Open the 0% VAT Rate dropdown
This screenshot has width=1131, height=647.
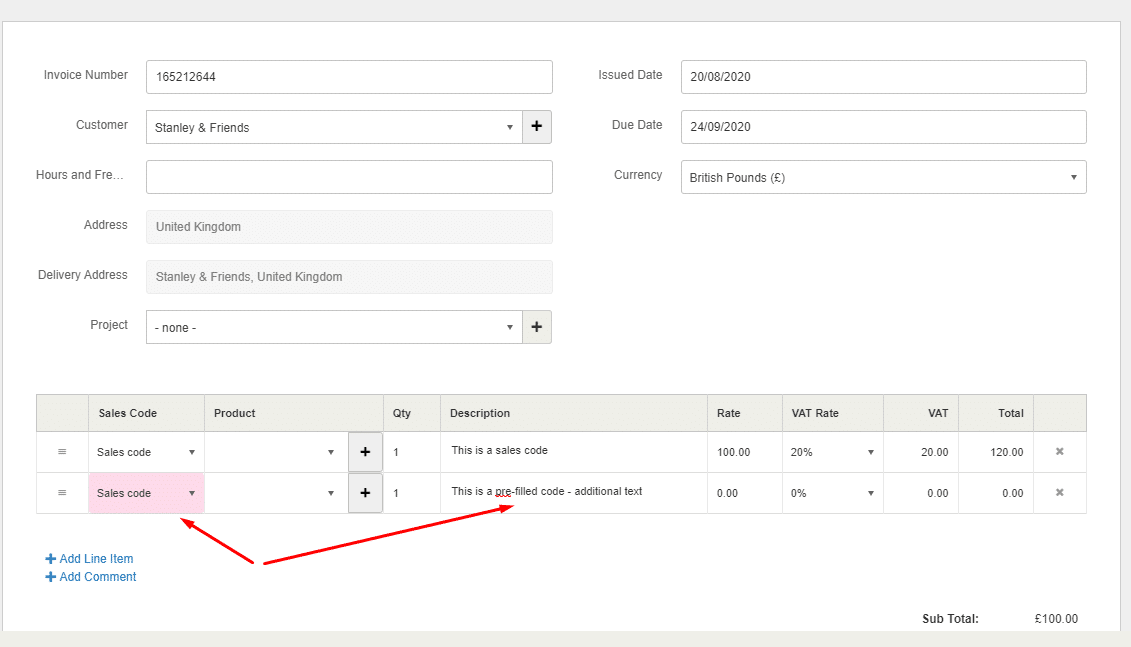pos(832,493)
